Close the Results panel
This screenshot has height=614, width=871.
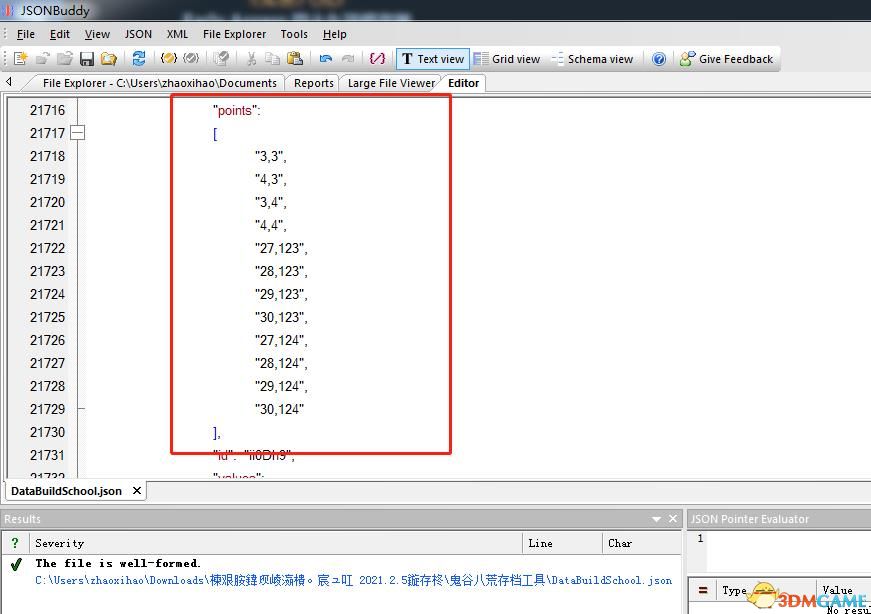(673, 518)
